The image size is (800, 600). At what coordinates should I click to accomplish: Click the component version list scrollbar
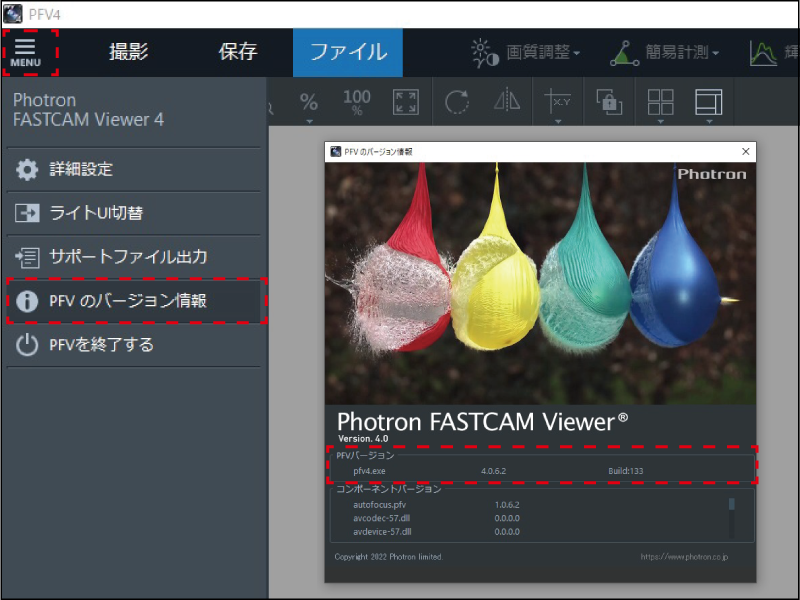pyautogui.click(x=732, y=517)
